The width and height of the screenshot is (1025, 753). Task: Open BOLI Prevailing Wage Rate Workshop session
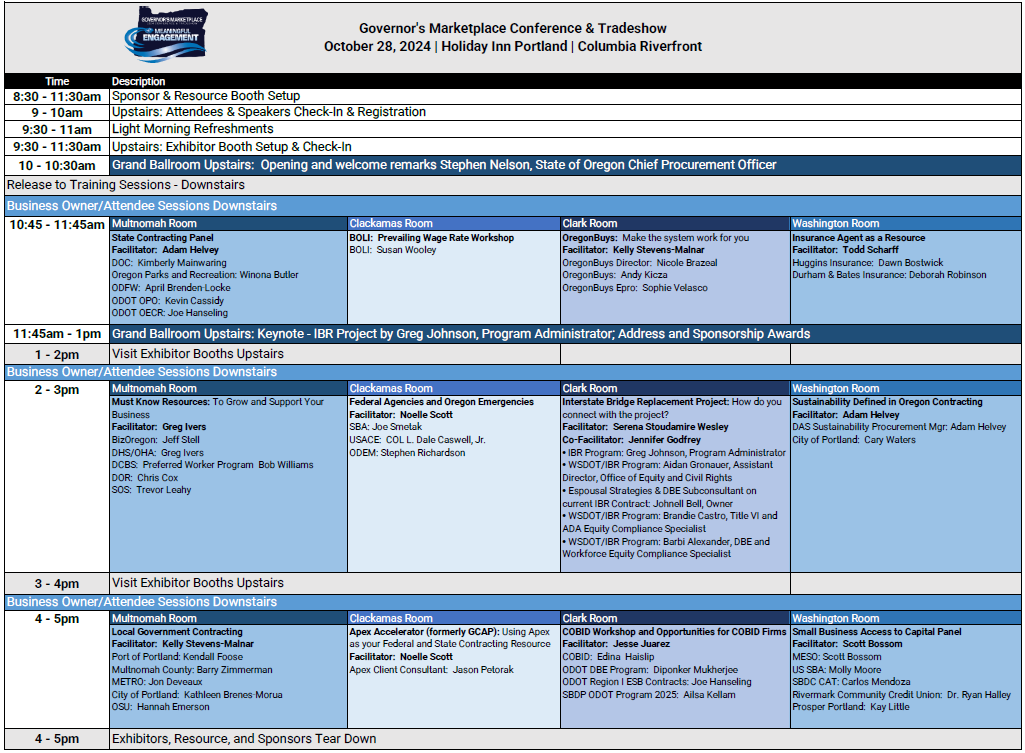click(x=431, y=238)
